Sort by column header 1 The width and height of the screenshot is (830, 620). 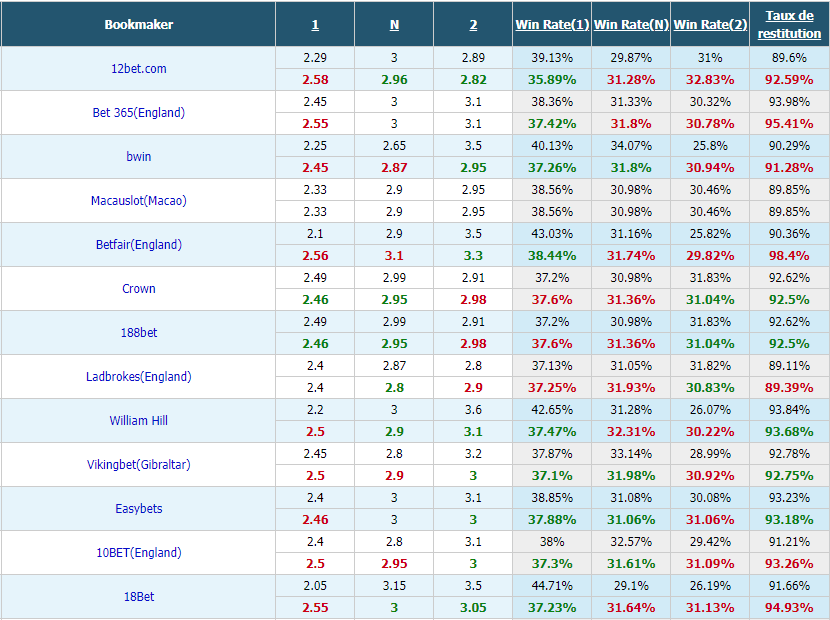[315, 25]
